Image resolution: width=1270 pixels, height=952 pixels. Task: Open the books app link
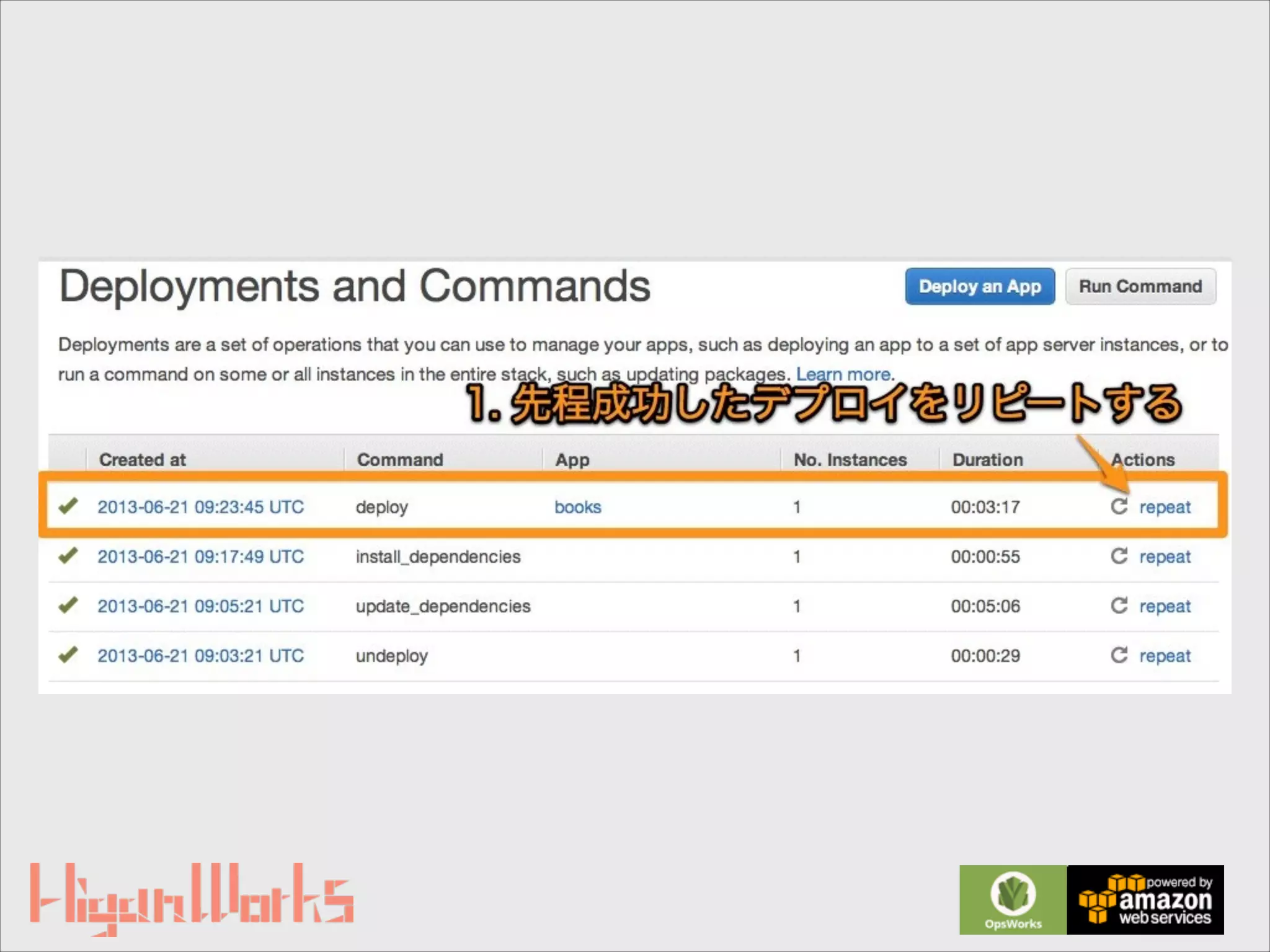[577, 507]
